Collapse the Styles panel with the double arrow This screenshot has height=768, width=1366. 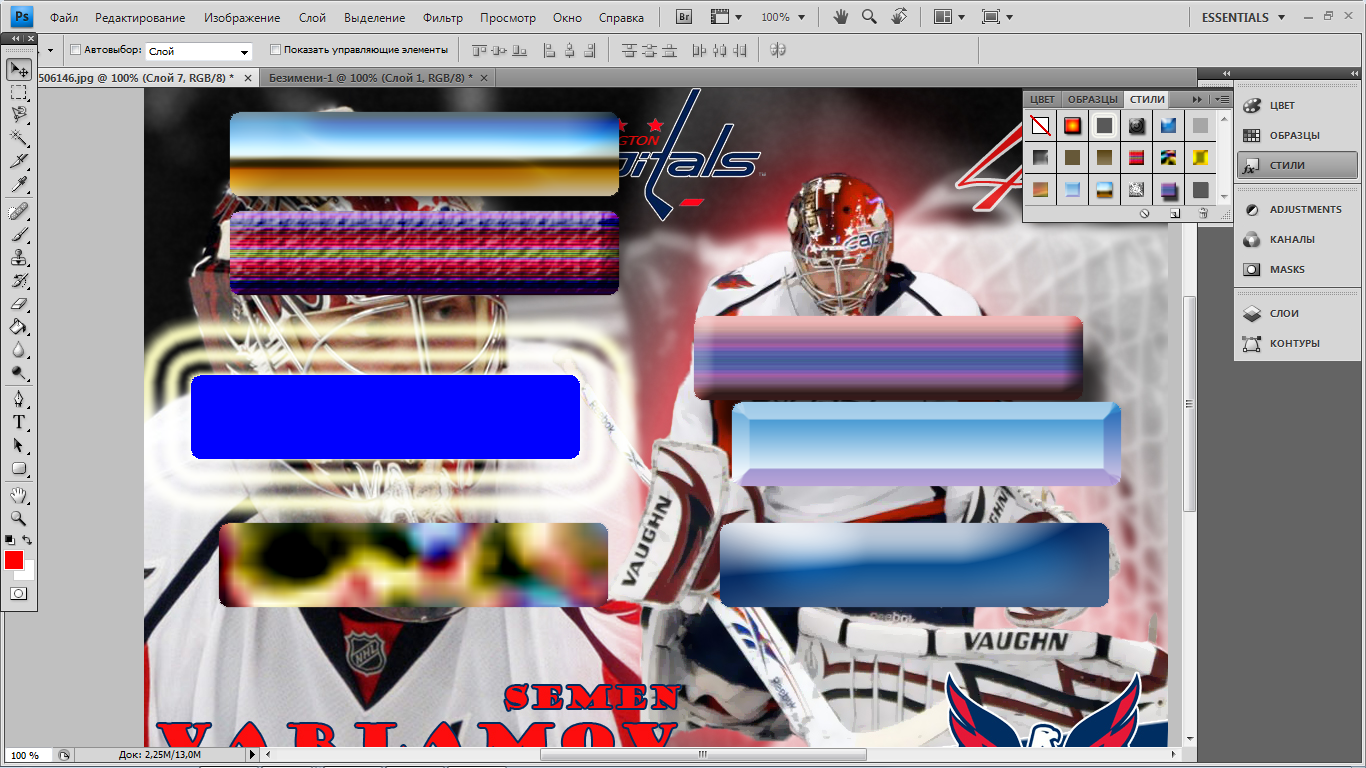pos(1197,99)
